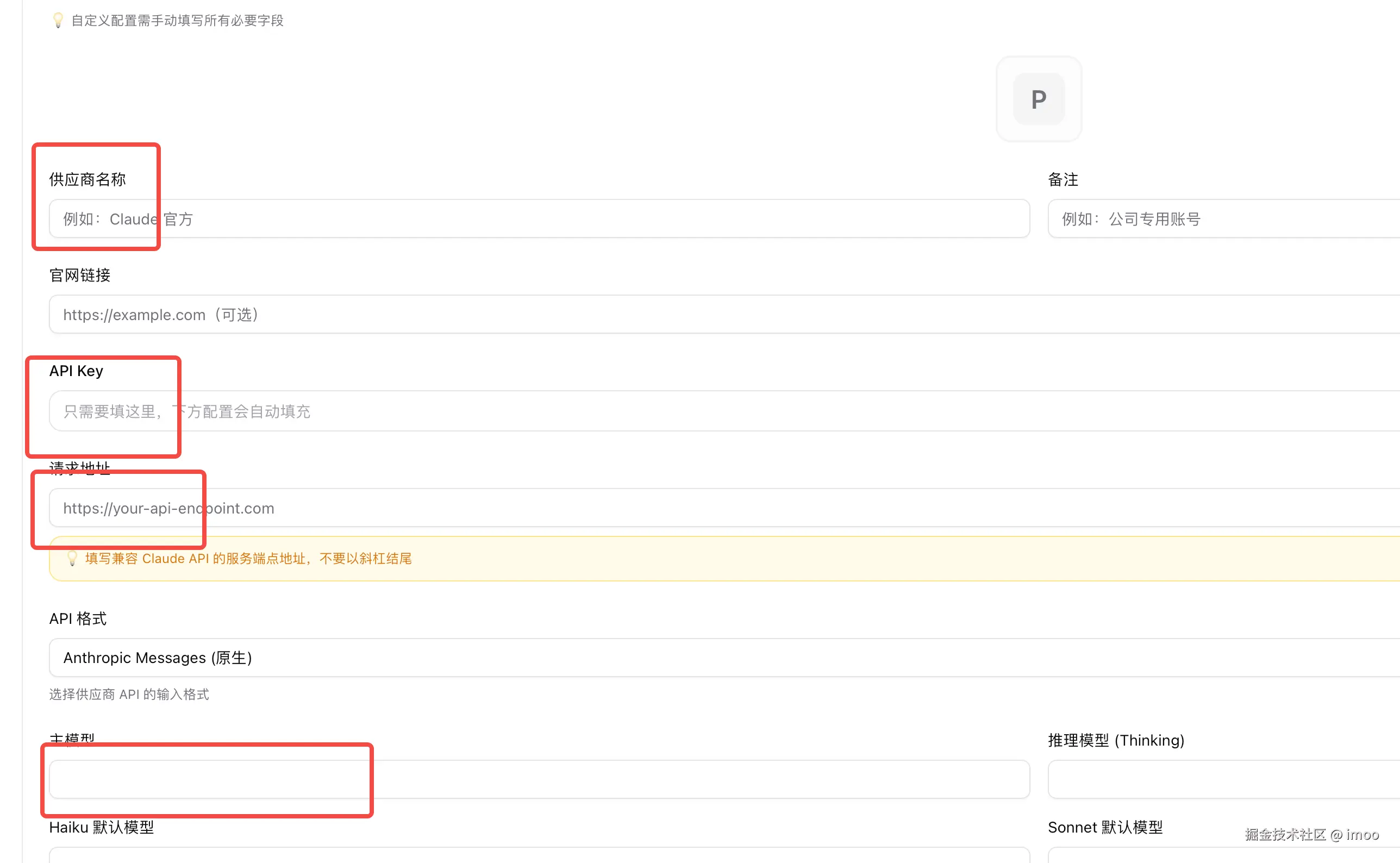Click the 备注 label text
The image size is (1400, 863).
click(1062, 179)
